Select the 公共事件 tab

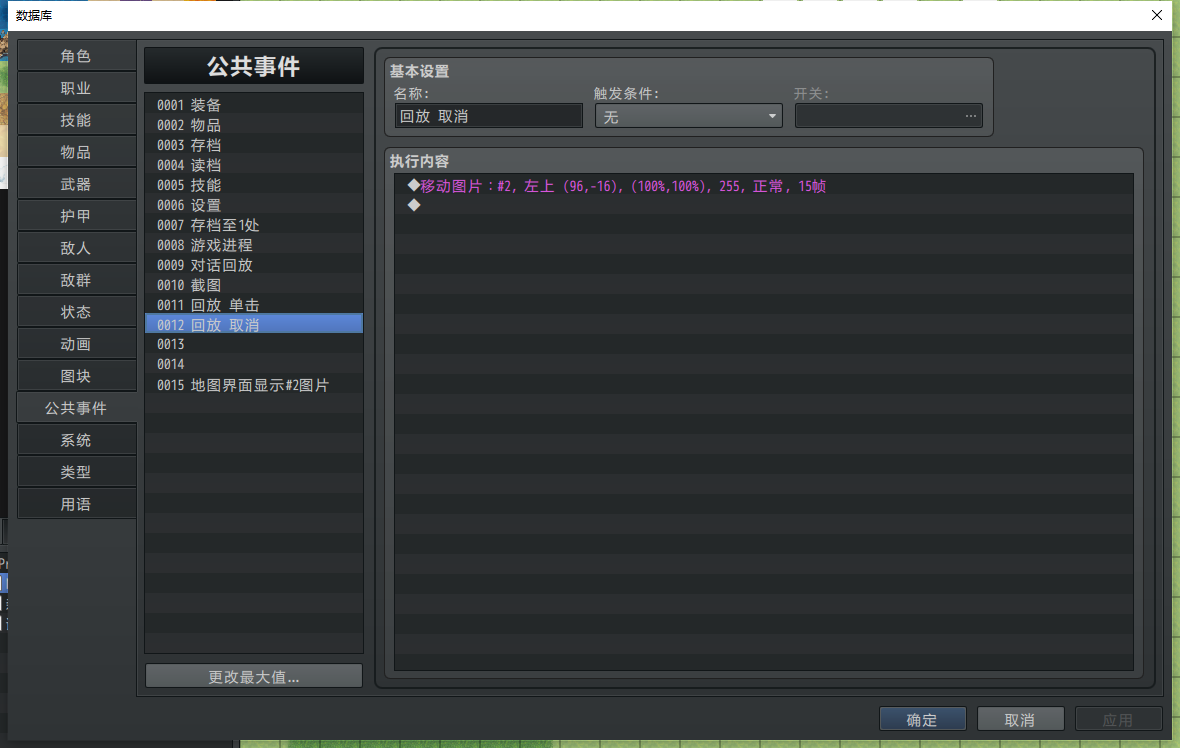pyautogui.click(x=76, y=408)
